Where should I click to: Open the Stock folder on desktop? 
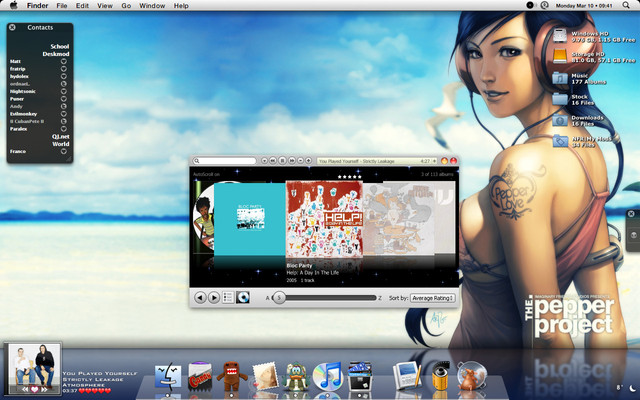(x=560, y=99)
